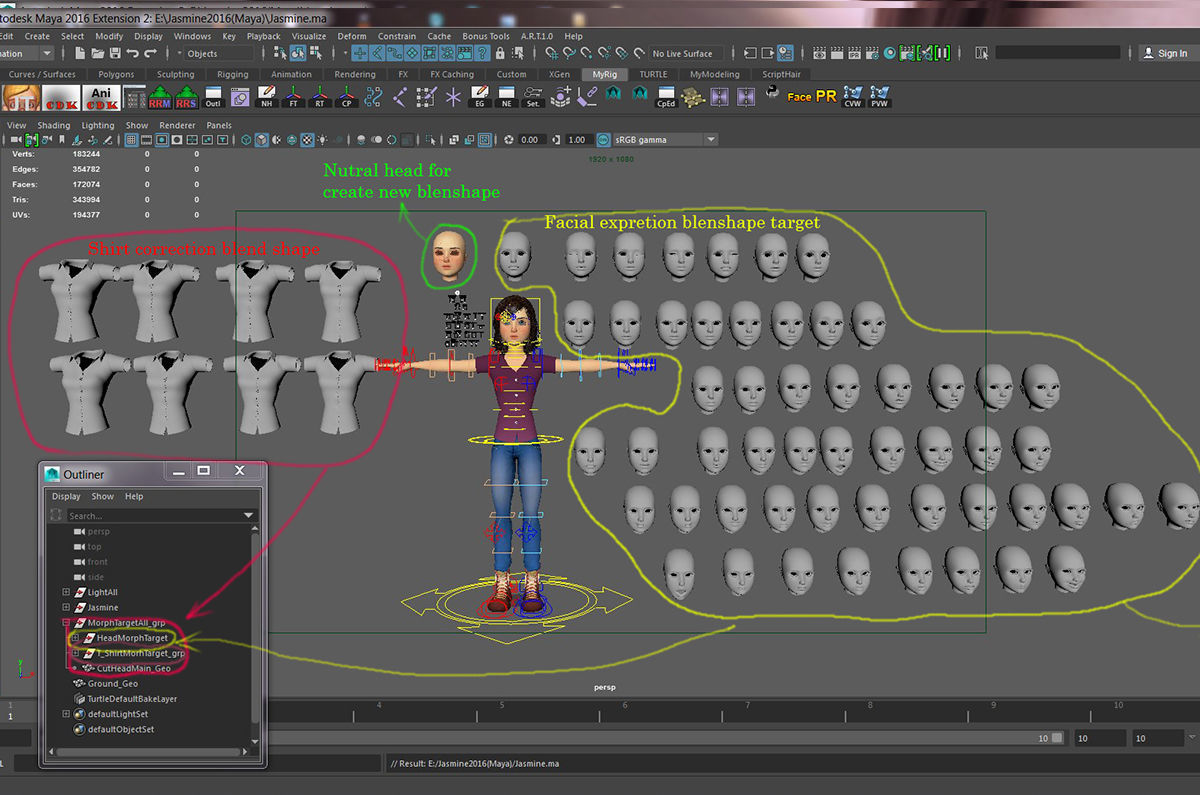1200x795 pixels.
Task: Click the Face PR shelf icon
Action: 811,96
